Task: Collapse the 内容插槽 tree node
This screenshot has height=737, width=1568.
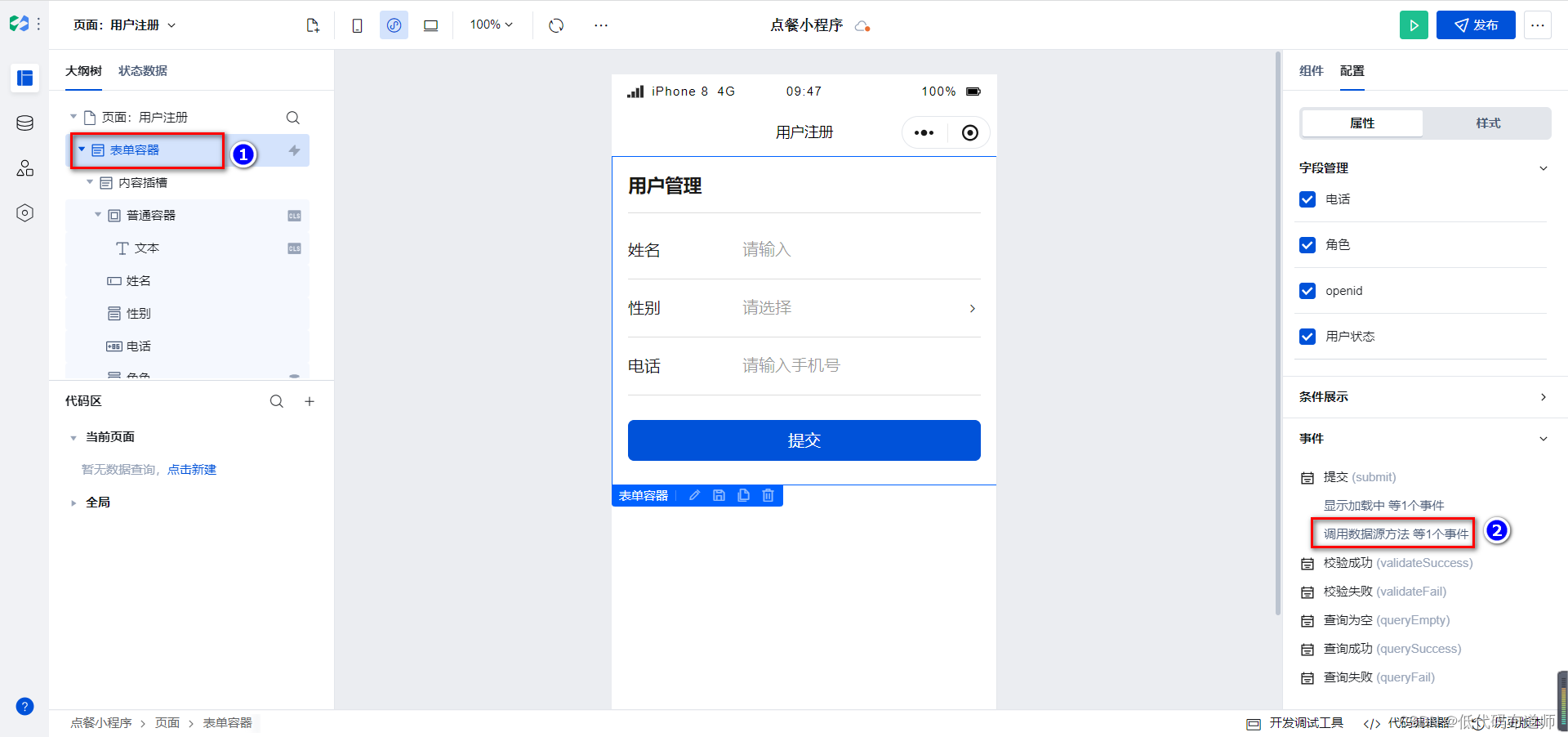Action: tap(90, 183)
